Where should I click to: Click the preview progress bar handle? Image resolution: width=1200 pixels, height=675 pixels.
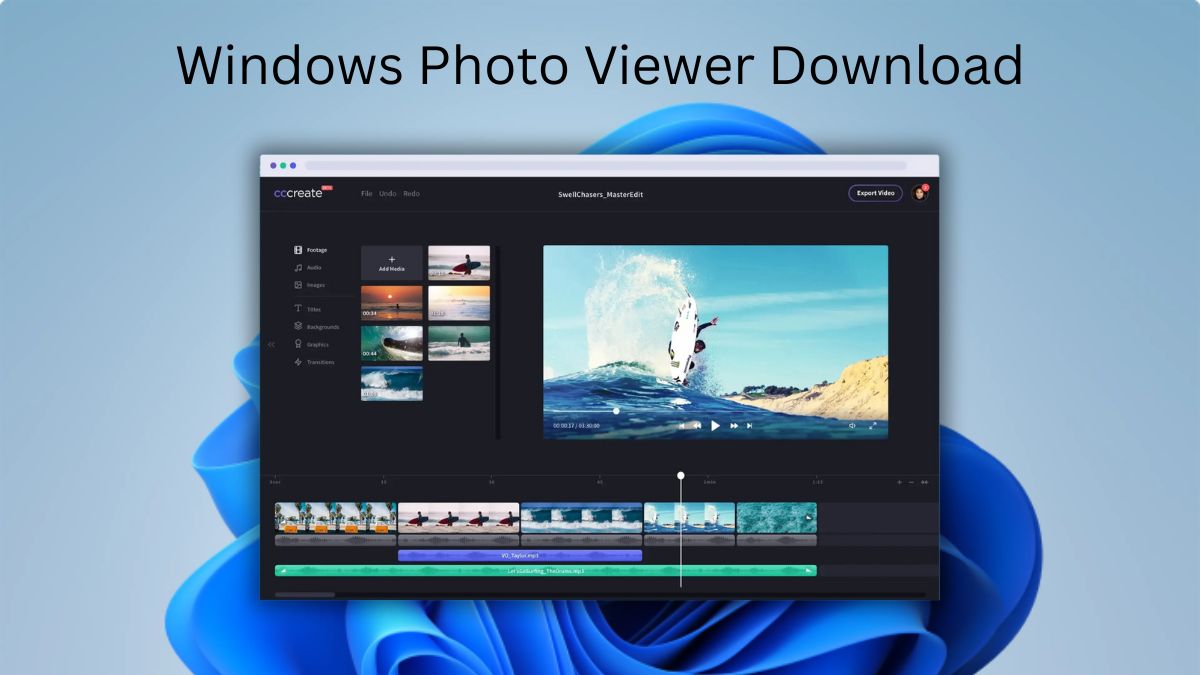[x=616, y=410]
